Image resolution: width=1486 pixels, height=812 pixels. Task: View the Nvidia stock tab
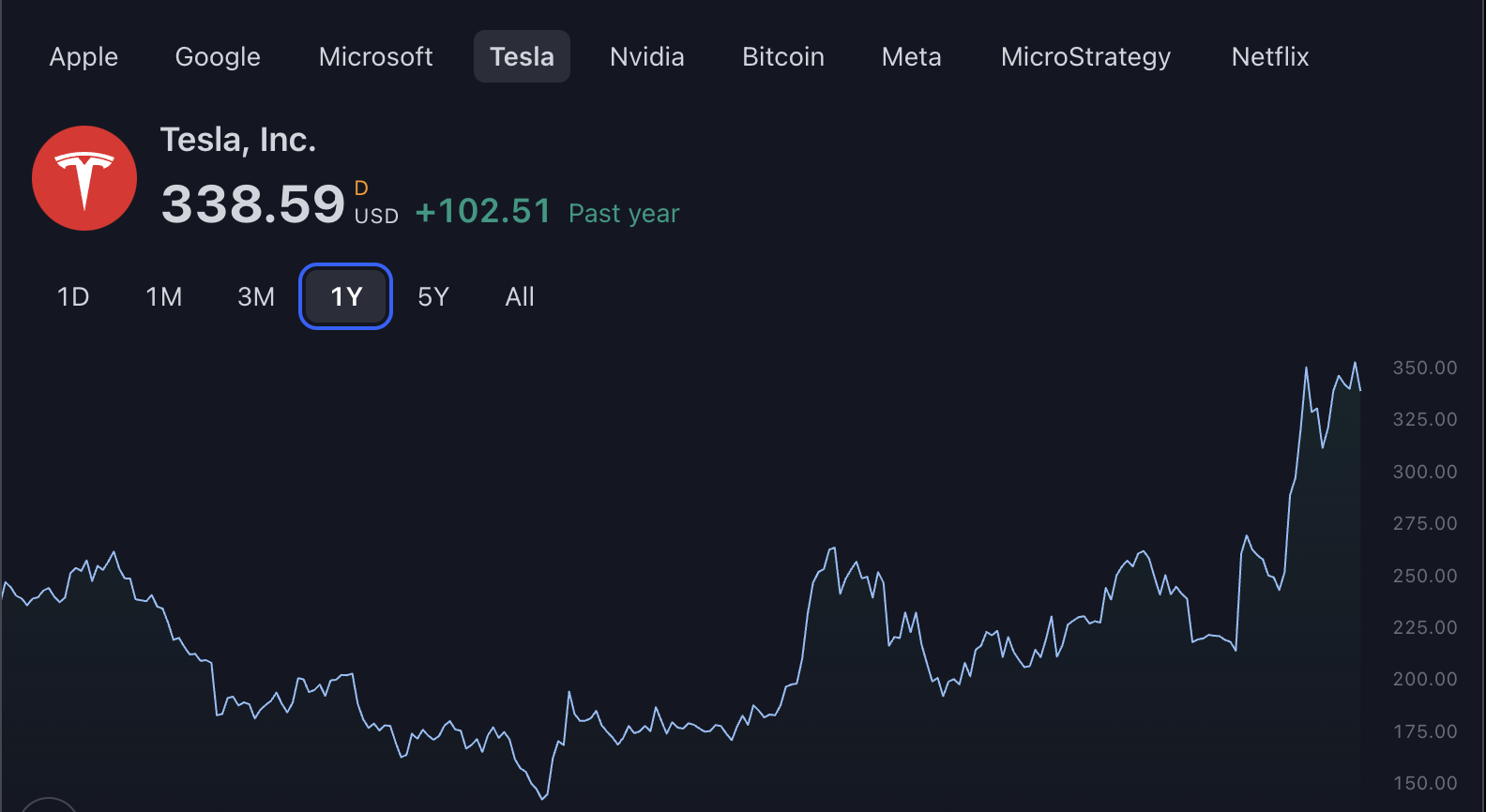tap(646, 56)
